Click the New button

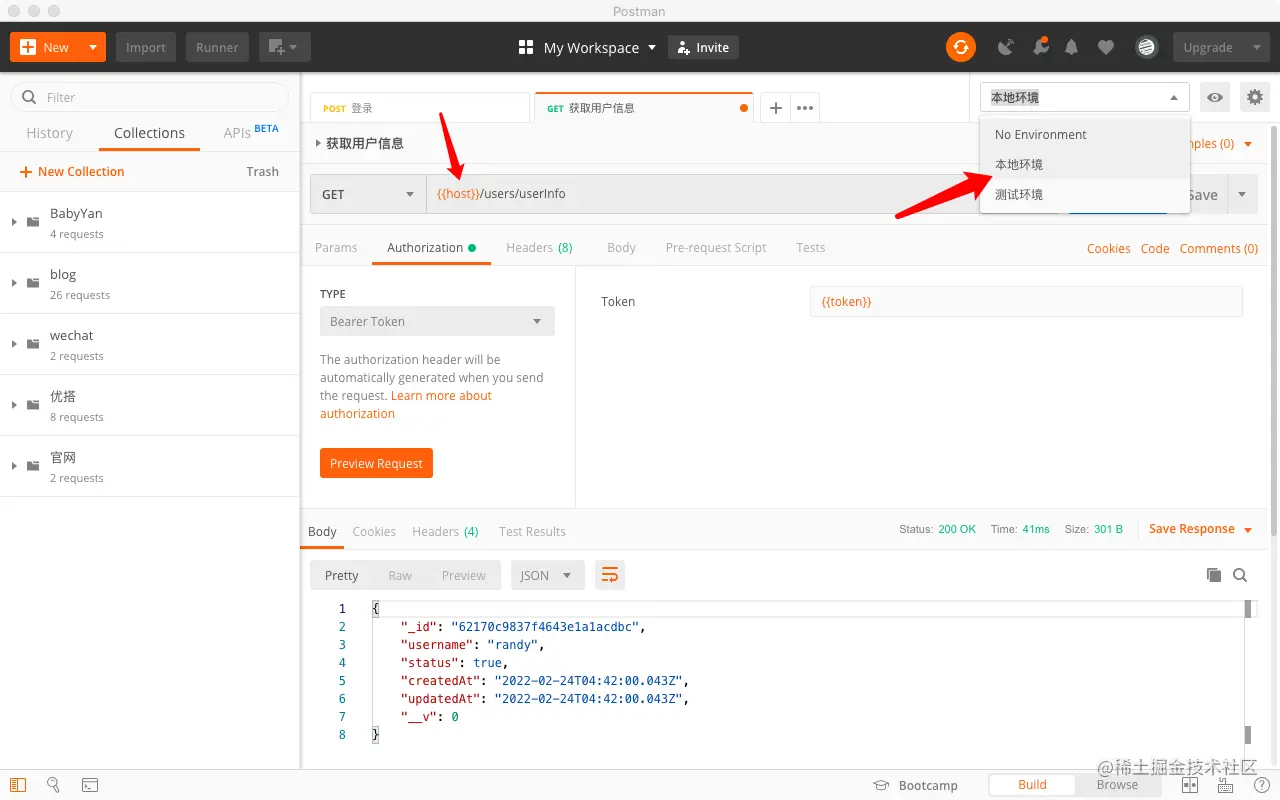pyautogui.click(x=46, y=47)
